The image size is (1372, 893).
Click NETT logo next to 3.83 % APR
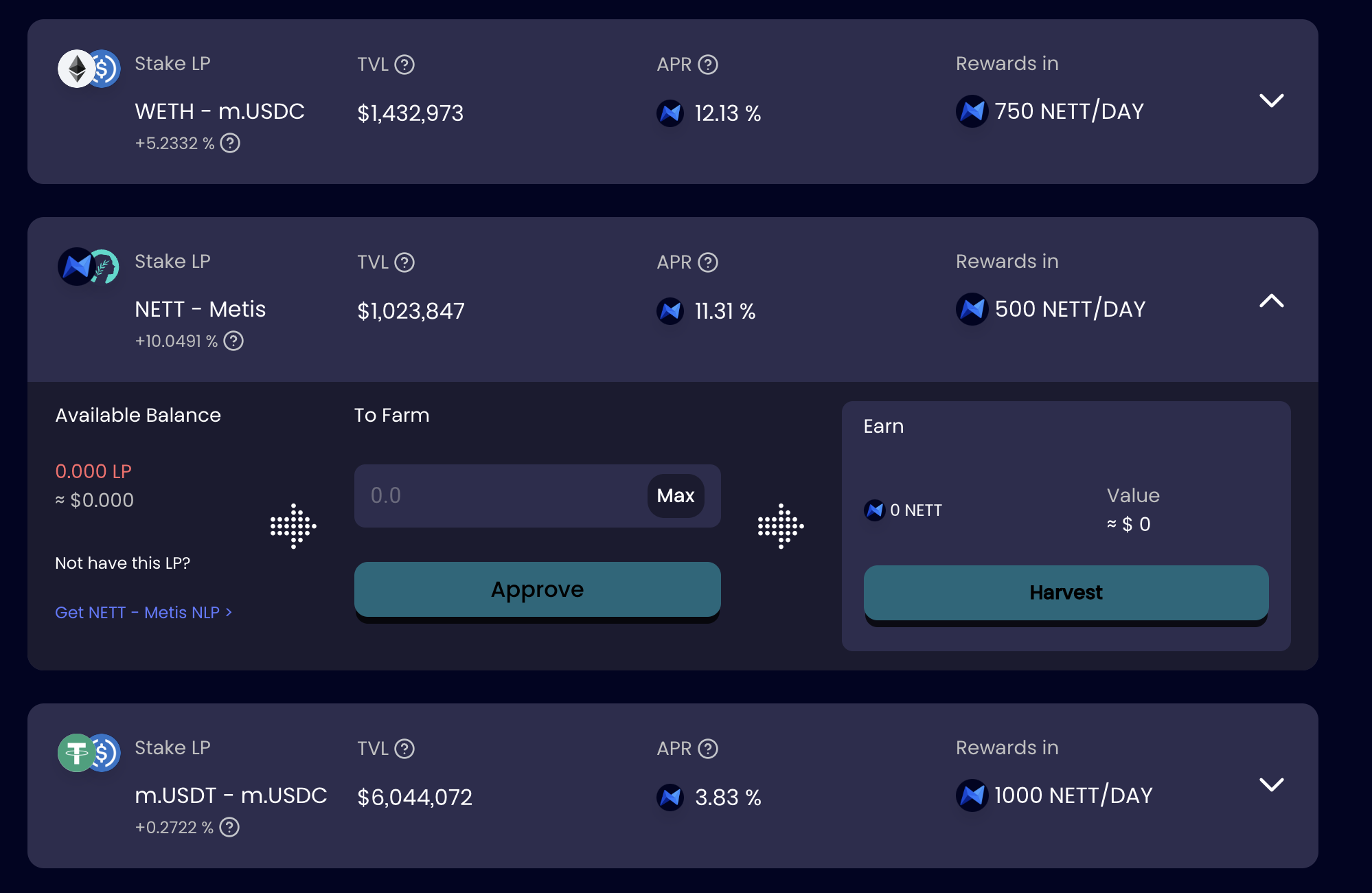[x=670, y=798]
